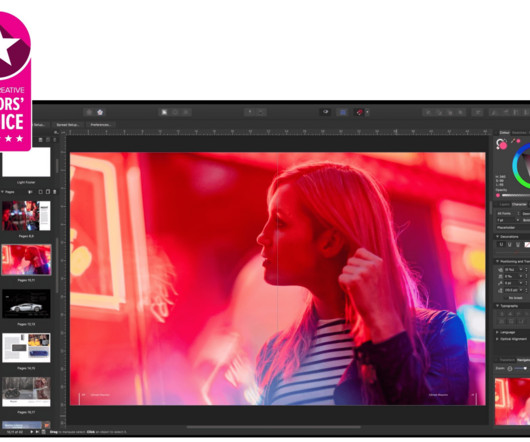Adjust the Navigator zoom slider
The image size is (530, 442).
pos(522,368)
